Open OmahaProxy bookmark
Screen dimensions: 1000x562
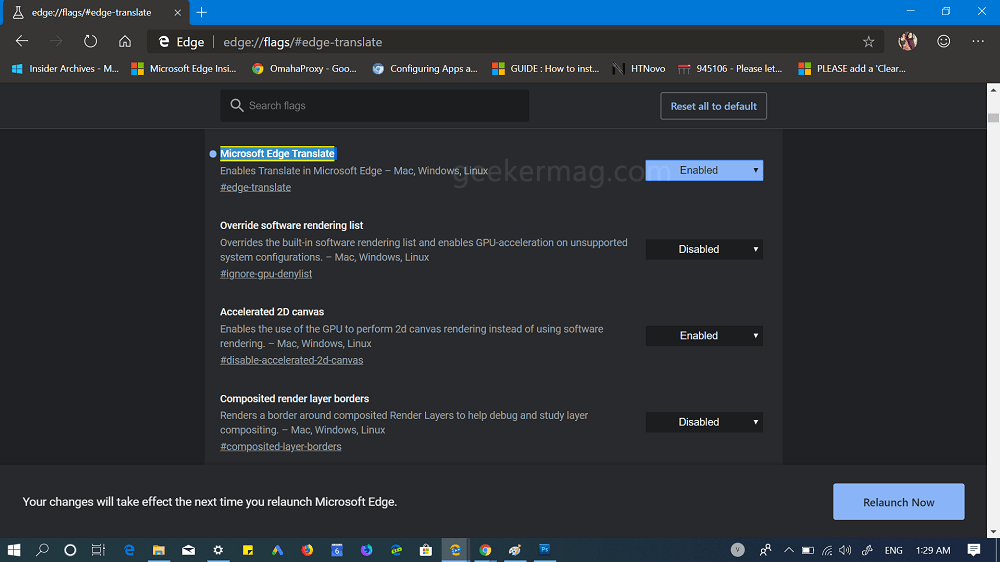pyautogui.click(x=304, y=68)
